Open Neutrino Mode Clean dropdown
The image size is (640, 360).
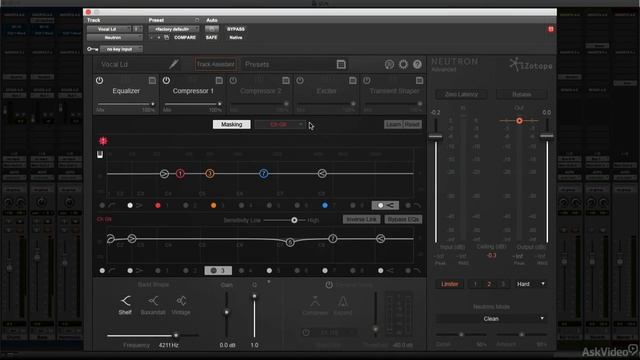[x=491, y=319]
